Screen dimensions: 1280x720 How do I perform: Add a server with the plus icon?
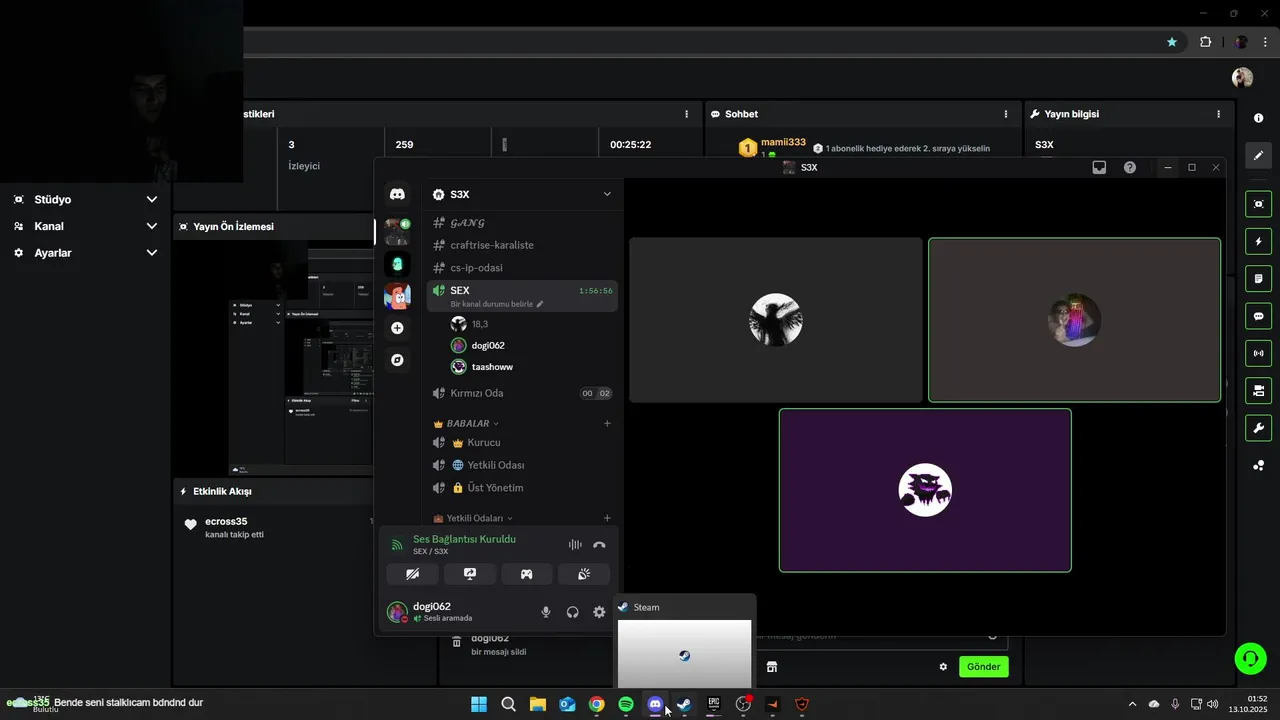(x=397, y=328)
